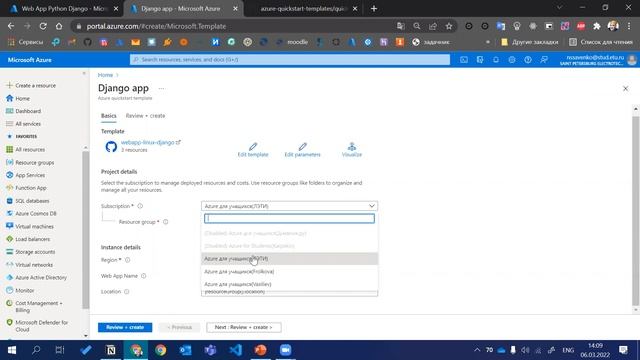Image resolution: width=640 pixels, height=360 pixels.
Task: Switch to the Basics tab
Action: click(109, 116)
